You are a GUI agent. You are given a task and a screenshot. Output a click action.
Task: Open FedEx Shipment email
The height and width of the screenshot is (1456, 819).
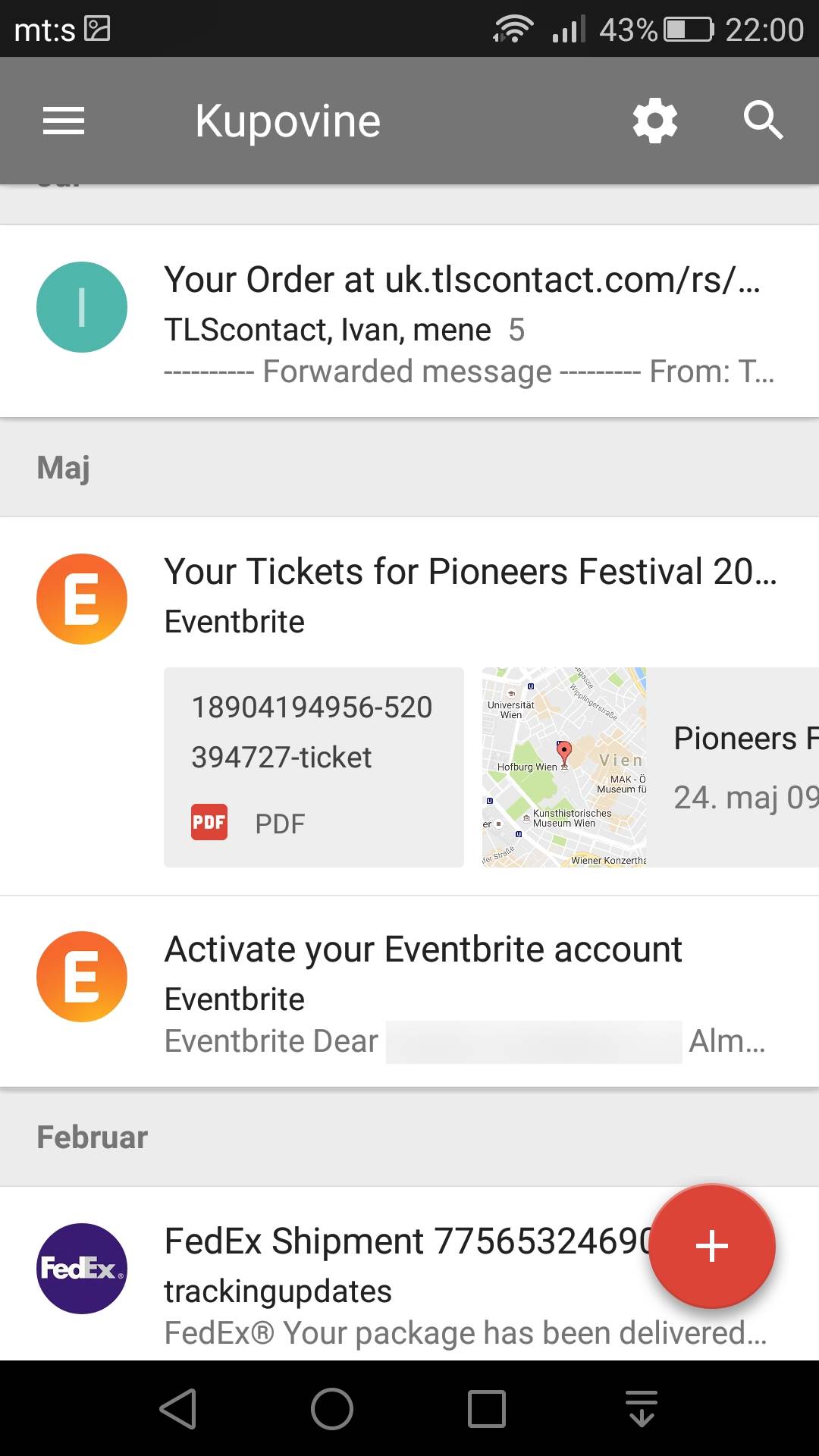[x=402, y=1282]
